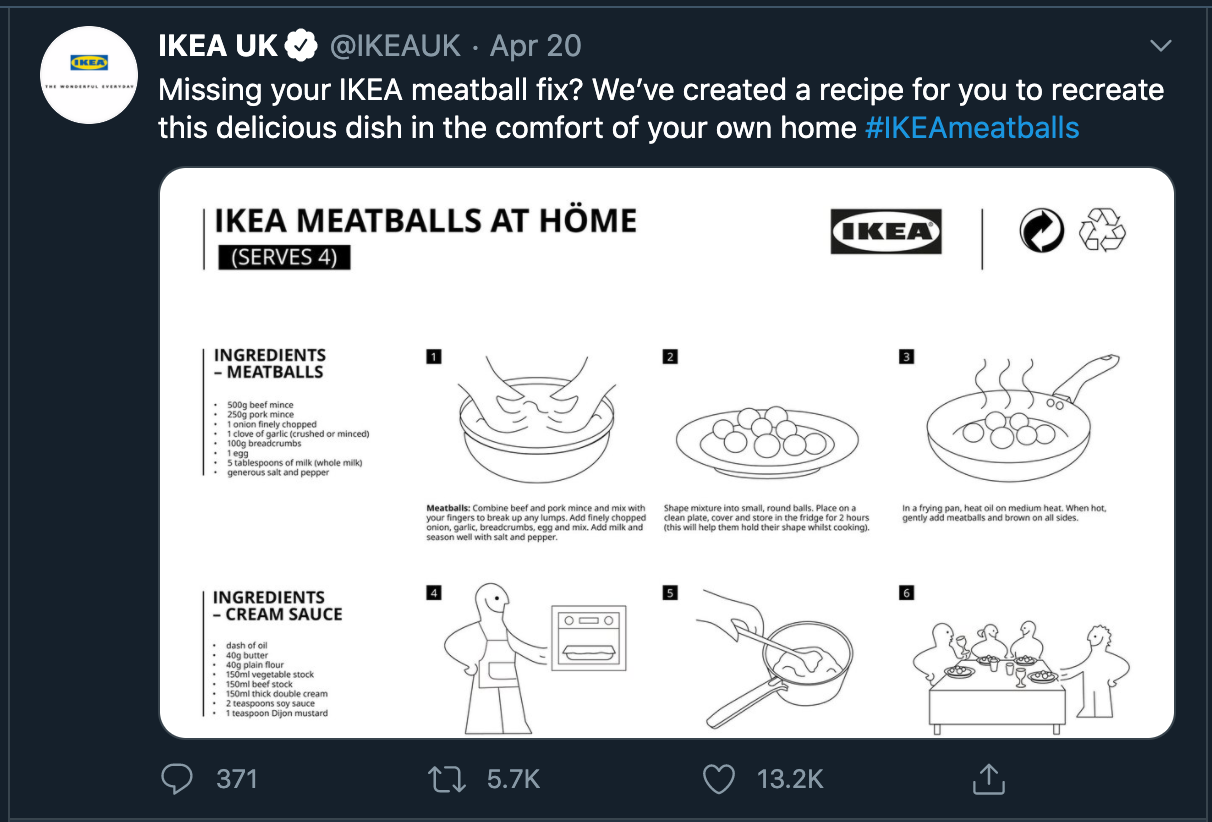This screenshot has width=1212, height=822.
Task: Retweet this IKEA UK tweet
Action: [x=446, y=779]
